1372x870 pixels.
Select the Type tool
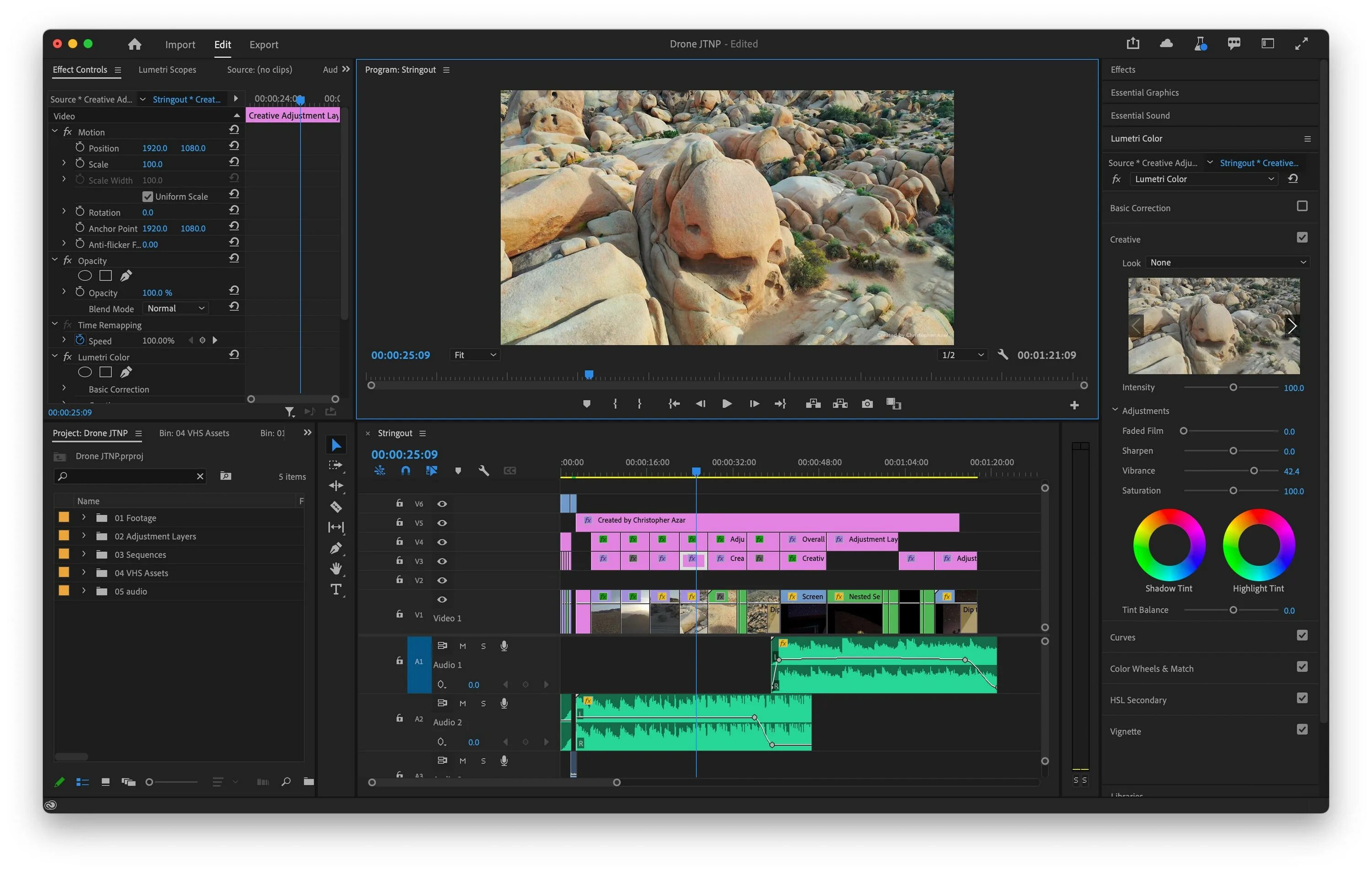(x=336, y=589)
